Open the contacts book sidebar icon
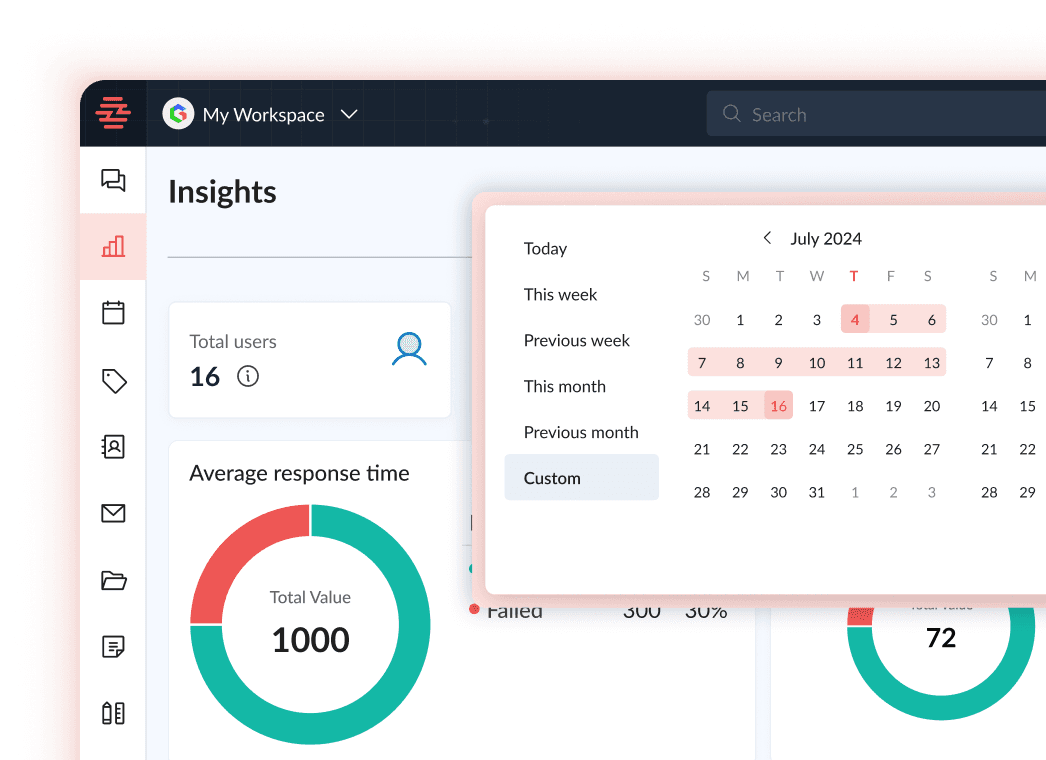 pyautogui.click(x=113, y=447)
